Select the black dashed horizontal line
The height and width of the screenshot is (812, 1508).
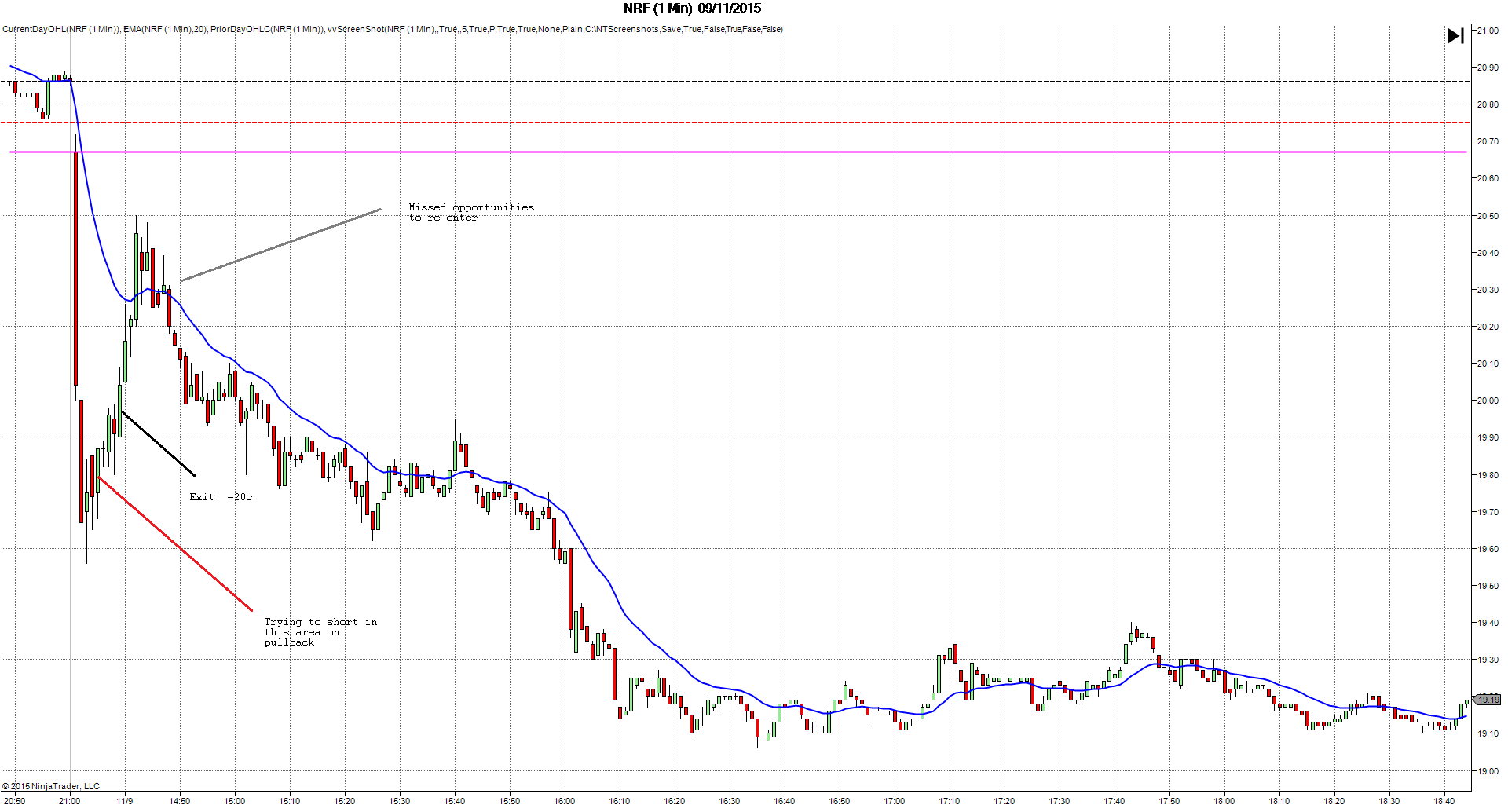(x=735, y=82)
